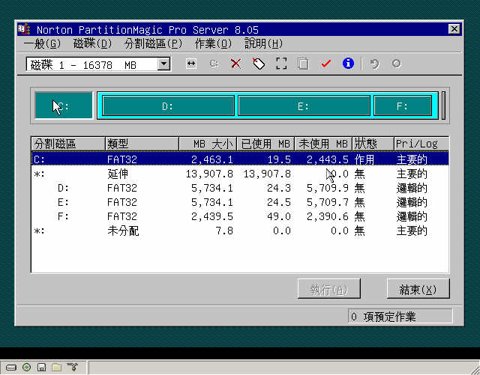The width and height of the screenshot is (480, 375).
Task: Click the grayed C: create-partition toolbar icon
Action: point(214,63)
